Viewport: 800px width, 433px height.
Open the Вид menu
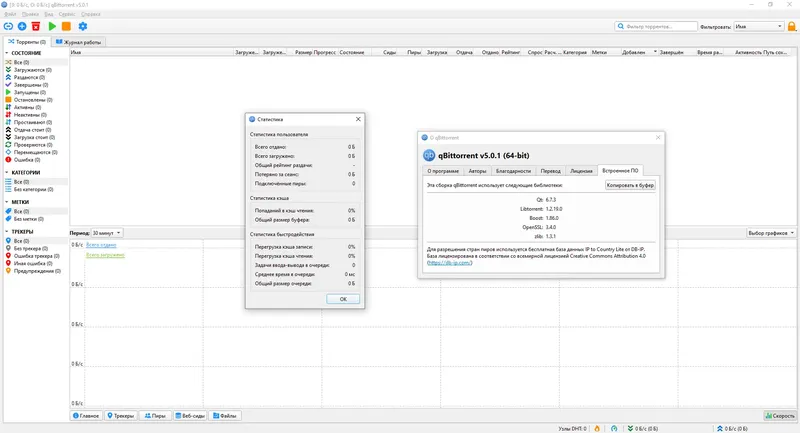(48, 14)
